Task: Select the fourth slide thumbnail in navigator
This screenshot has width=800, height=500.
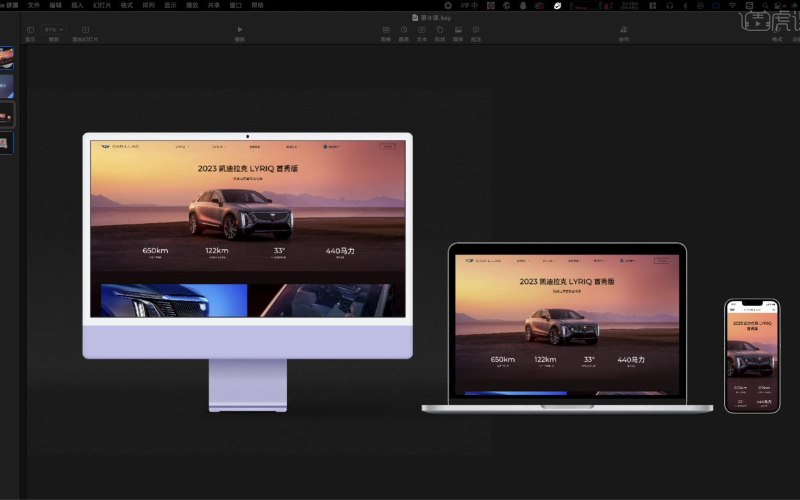Action: (x=7, y=143)
